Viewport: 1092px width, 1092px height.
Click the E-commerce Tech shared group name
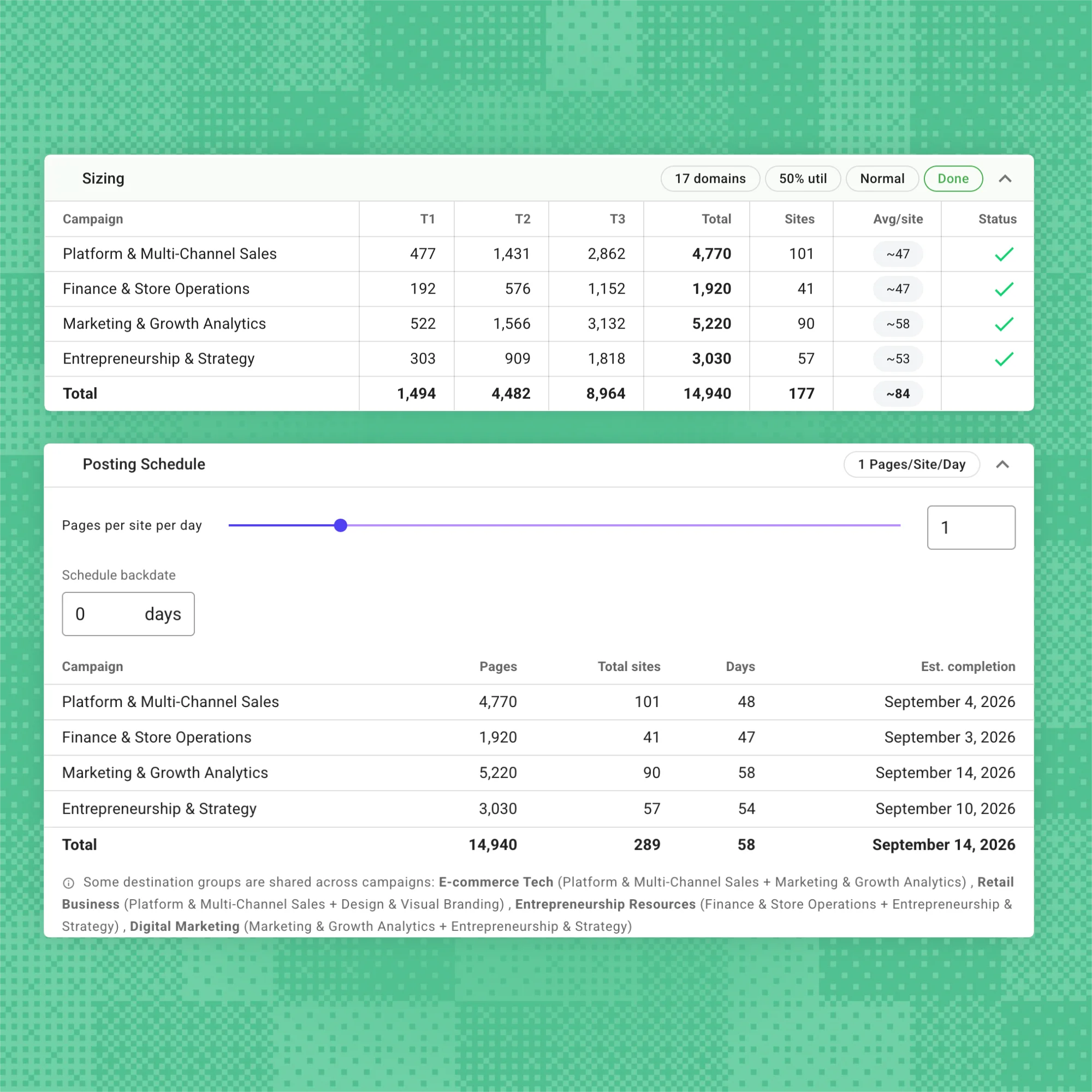[x=496, y=882]
